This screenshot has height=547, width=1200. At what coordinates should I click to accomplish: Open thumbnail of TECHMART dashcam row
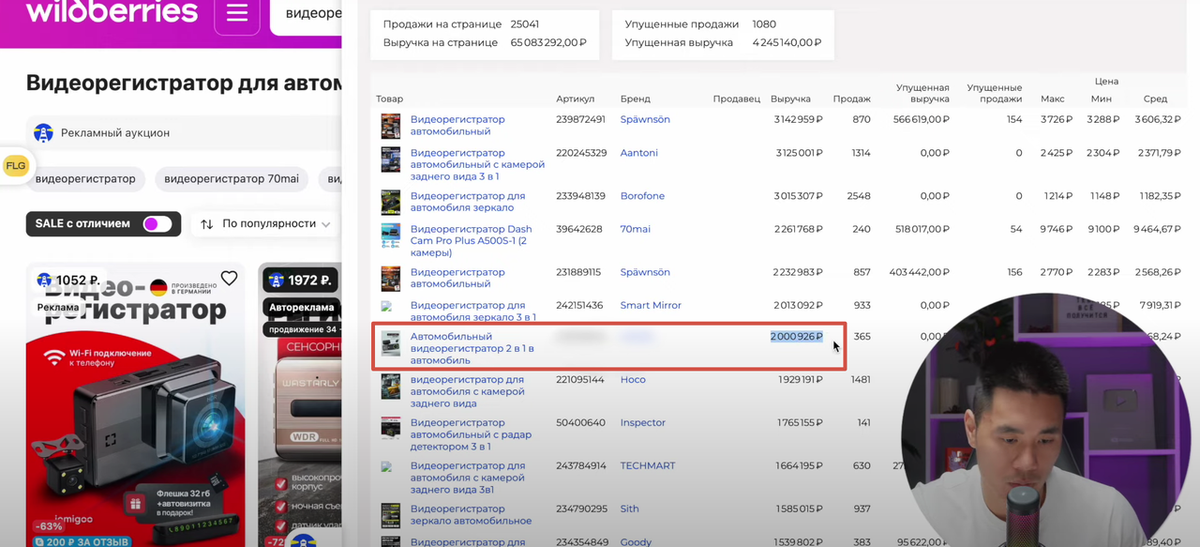point(386,466)
